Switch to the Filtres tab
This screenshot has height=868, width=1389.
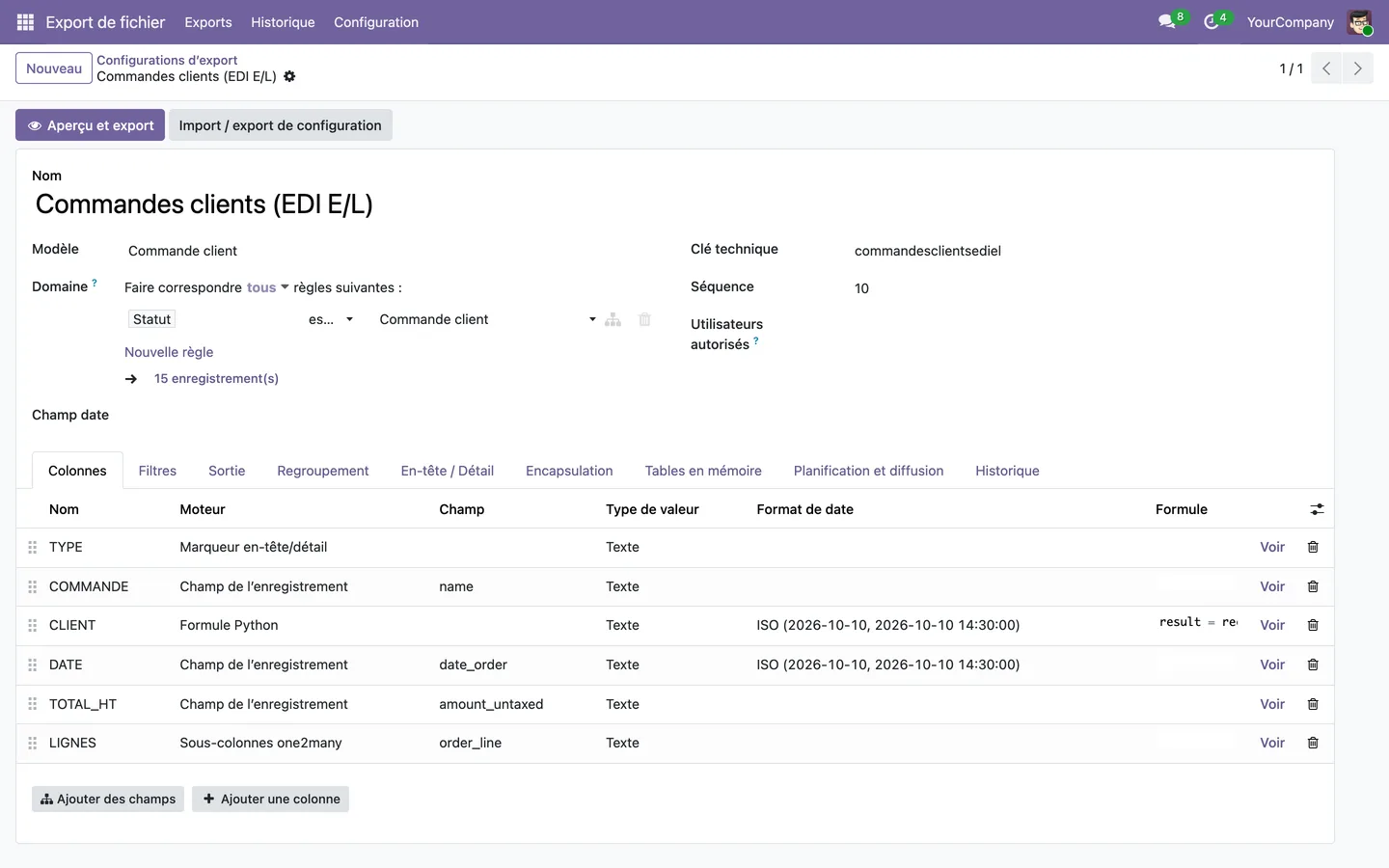tap(157, 471)
